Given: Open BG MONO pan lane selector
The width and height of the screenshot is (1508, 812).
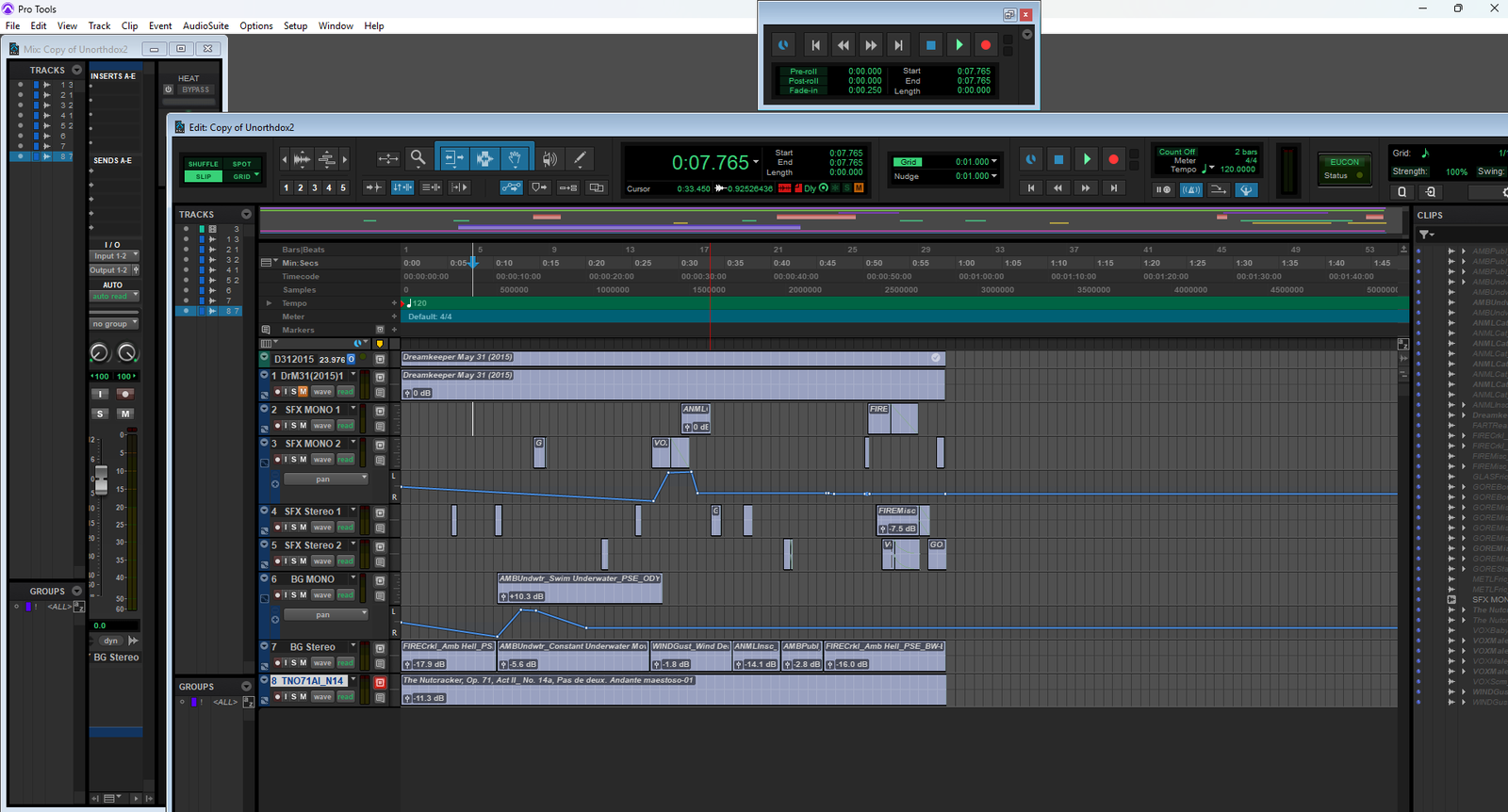Looking at the screenshot, I should (x=325, y=614).
